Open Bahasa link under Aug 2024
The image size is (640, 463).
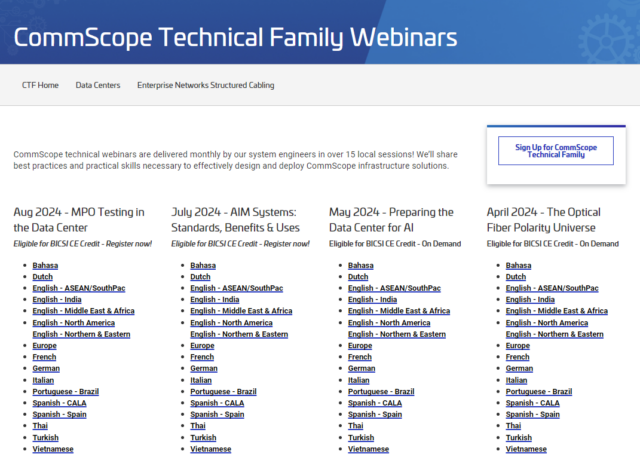tap(45, 265)
